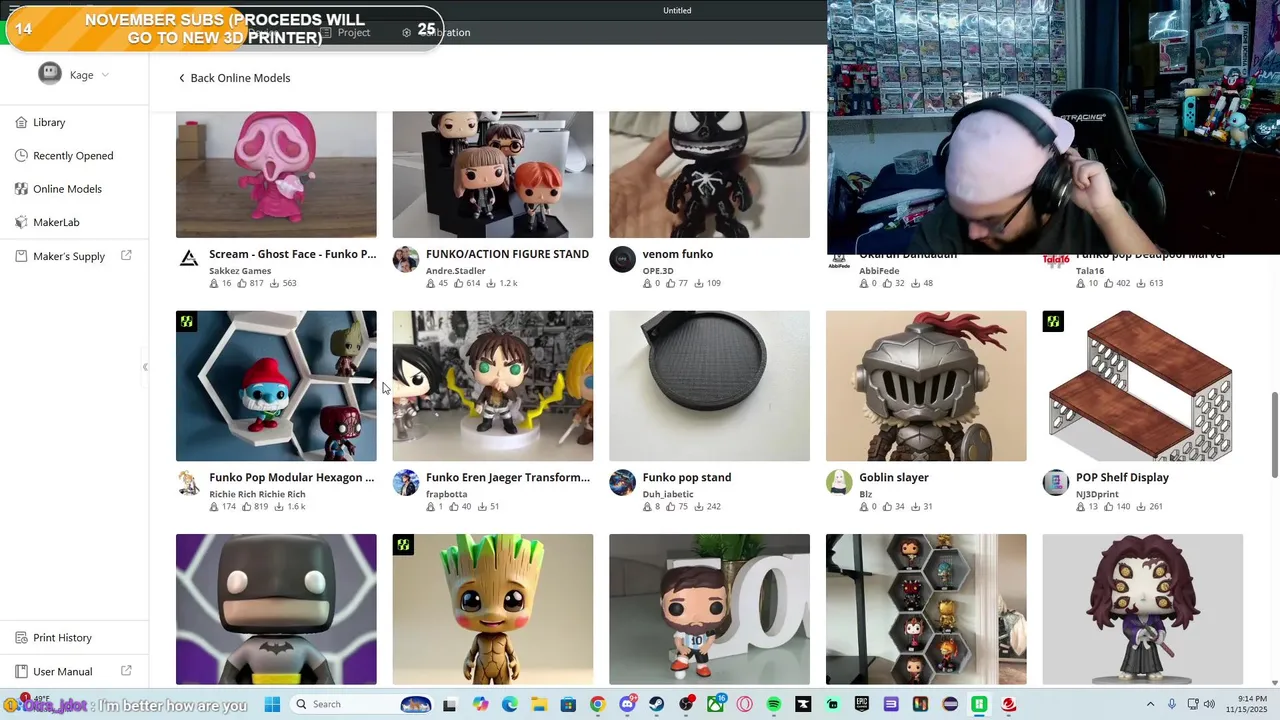
Task: Click green badge on Groot thumbnail
Action: pyautogui.click(x=403, y=545)
